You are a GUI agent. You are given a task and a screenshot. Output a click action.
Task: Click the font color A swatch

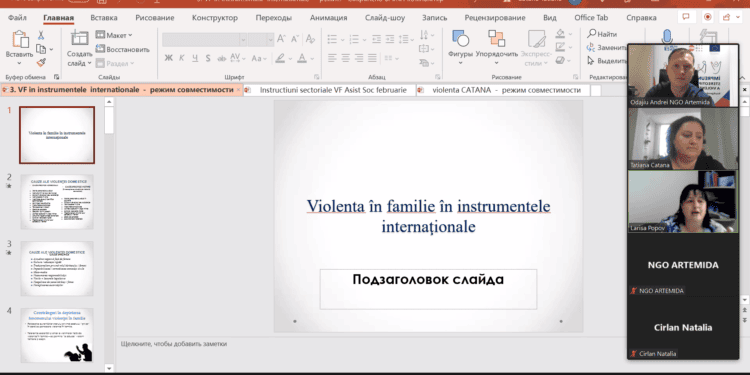[302, 58]
